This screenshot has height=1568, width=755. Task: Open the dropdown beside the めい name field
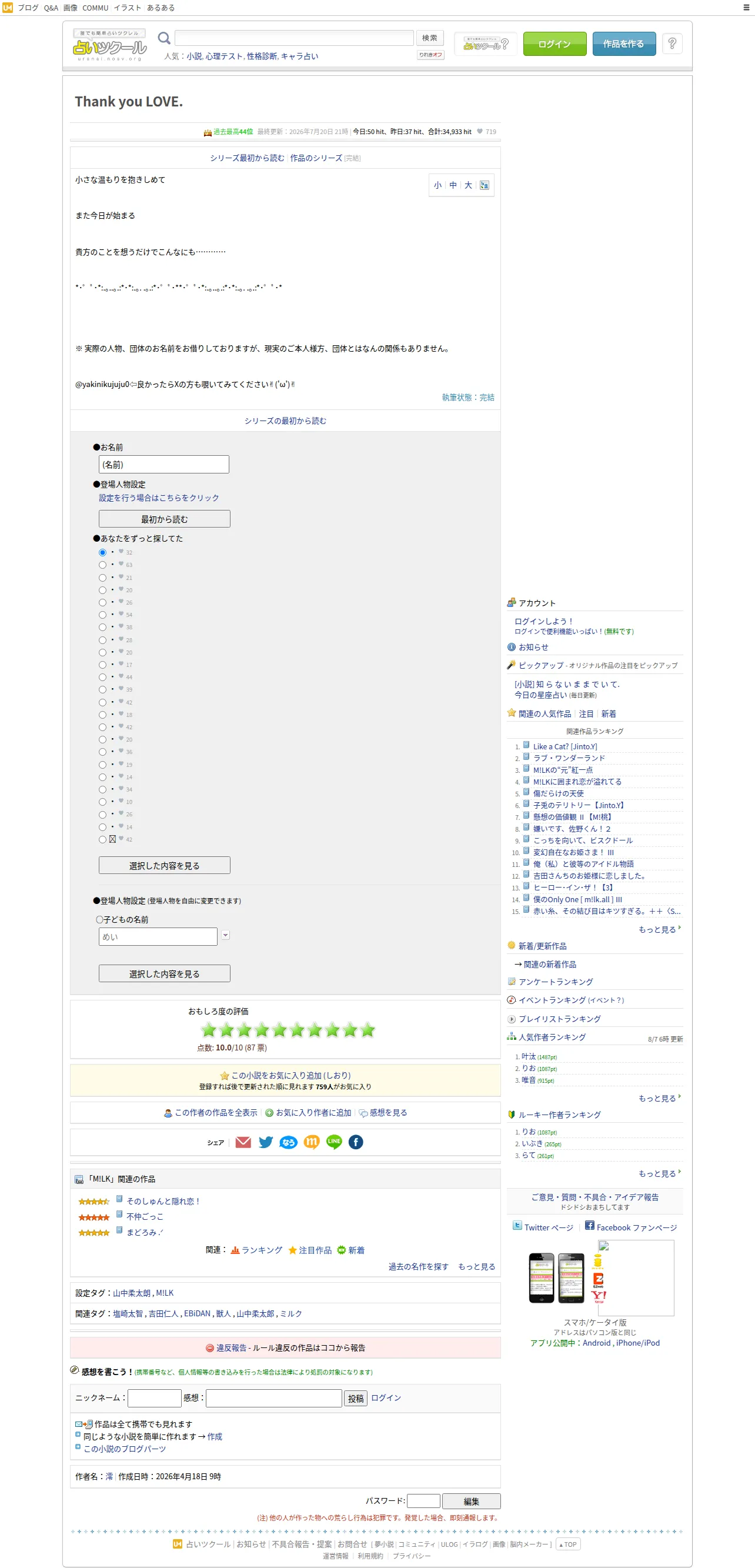(225, 935)
